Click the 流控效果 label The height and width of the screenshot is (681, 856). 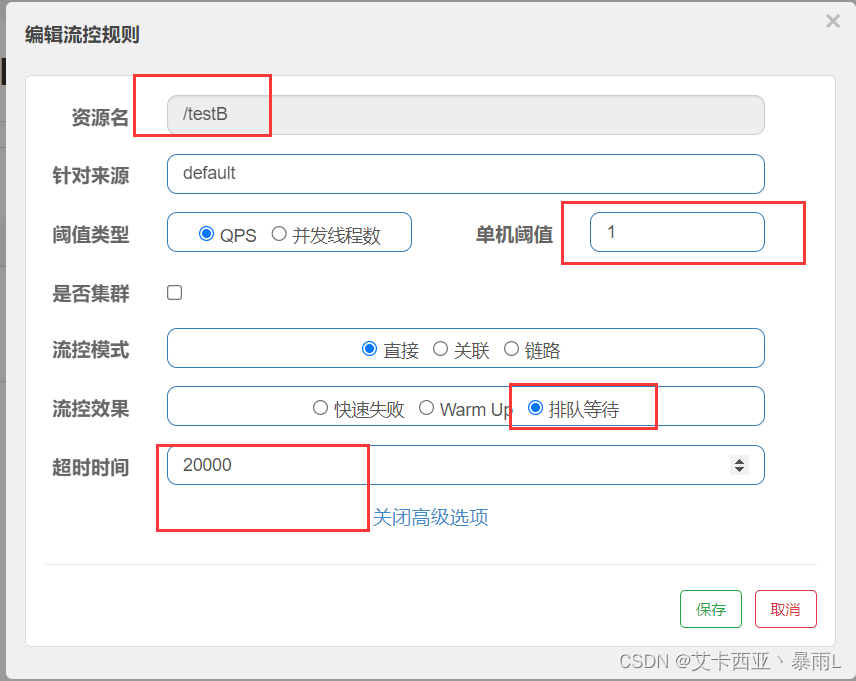pos(91,409)
